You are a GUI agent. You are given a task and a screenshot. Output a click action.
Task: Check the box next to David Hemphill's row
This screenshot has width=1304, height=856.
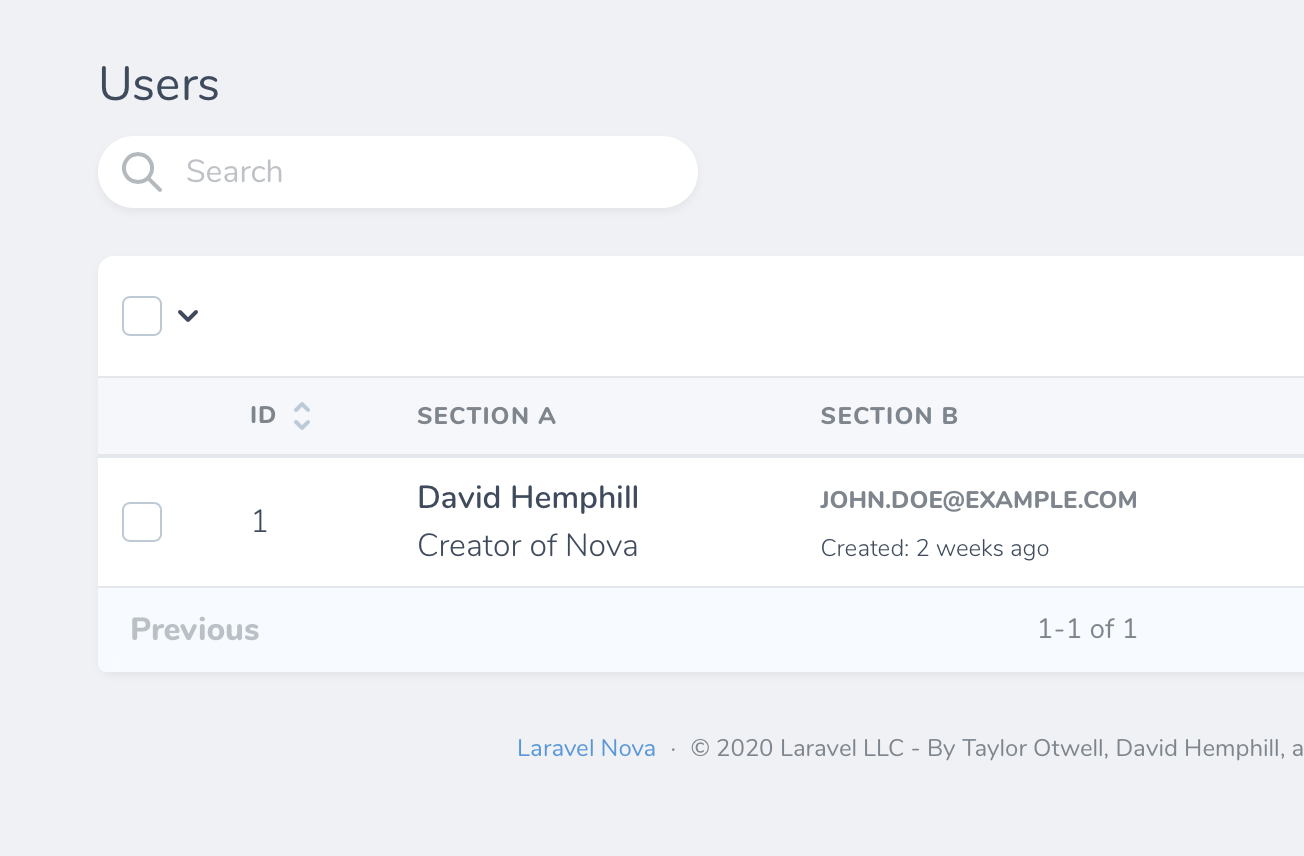click(x=141, y=521)
